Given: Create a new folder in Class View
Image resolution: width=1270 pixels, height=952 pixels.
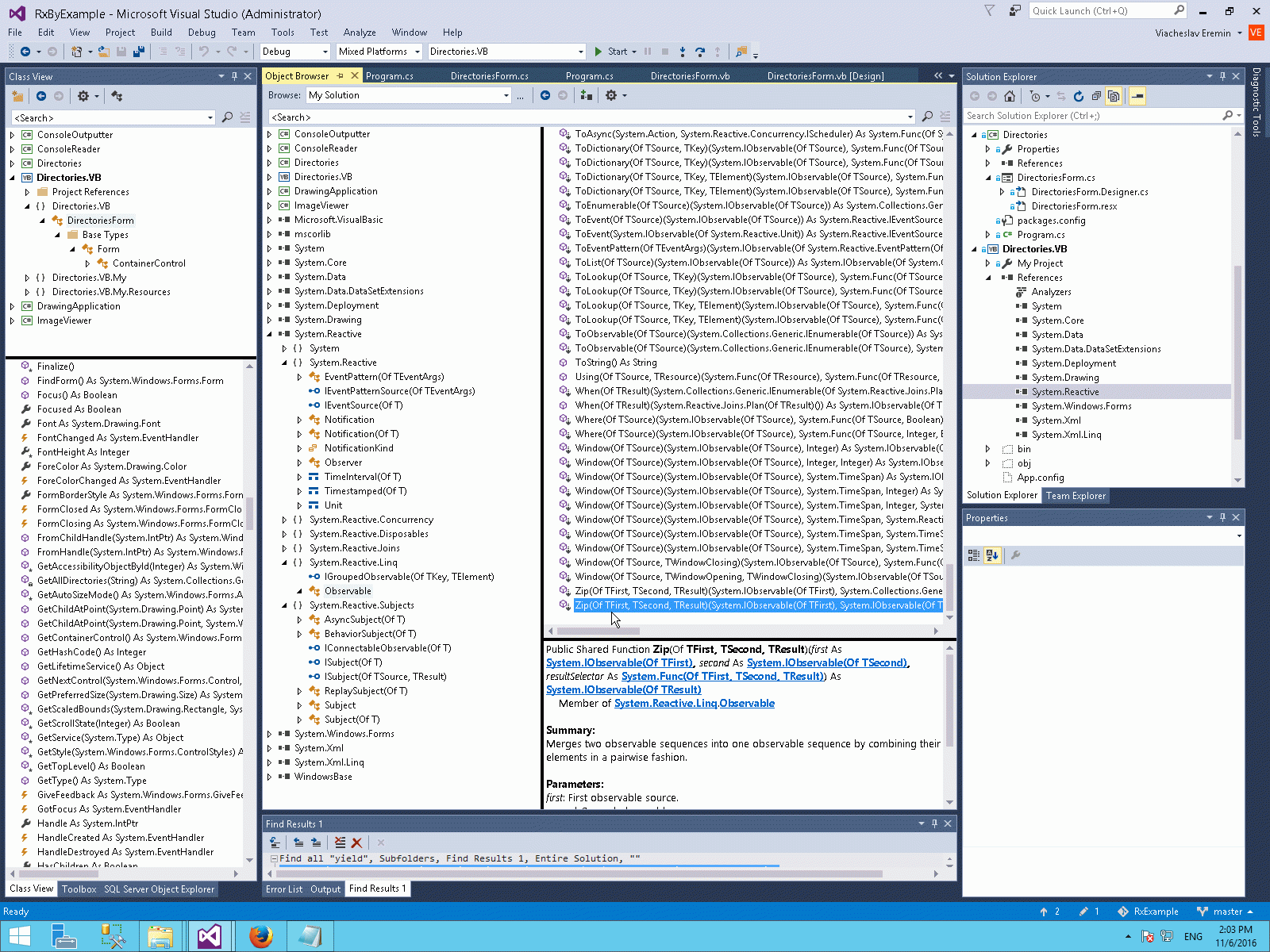Looking at the screenshot, I should click(17, 96).
